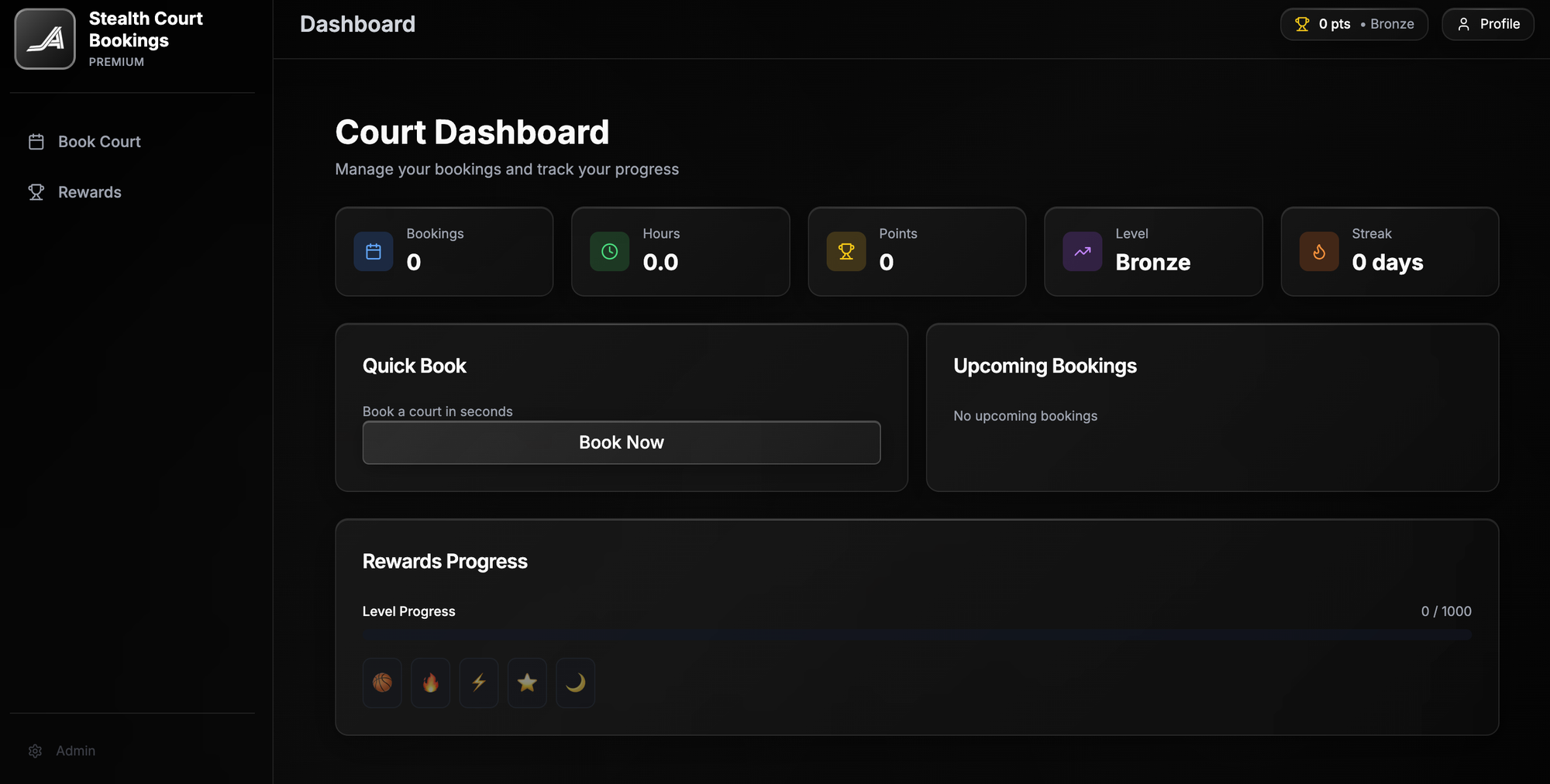This screenshot has width=1550, height=784.
Task: Open the Admin settings link
Action: pos(75,751)
